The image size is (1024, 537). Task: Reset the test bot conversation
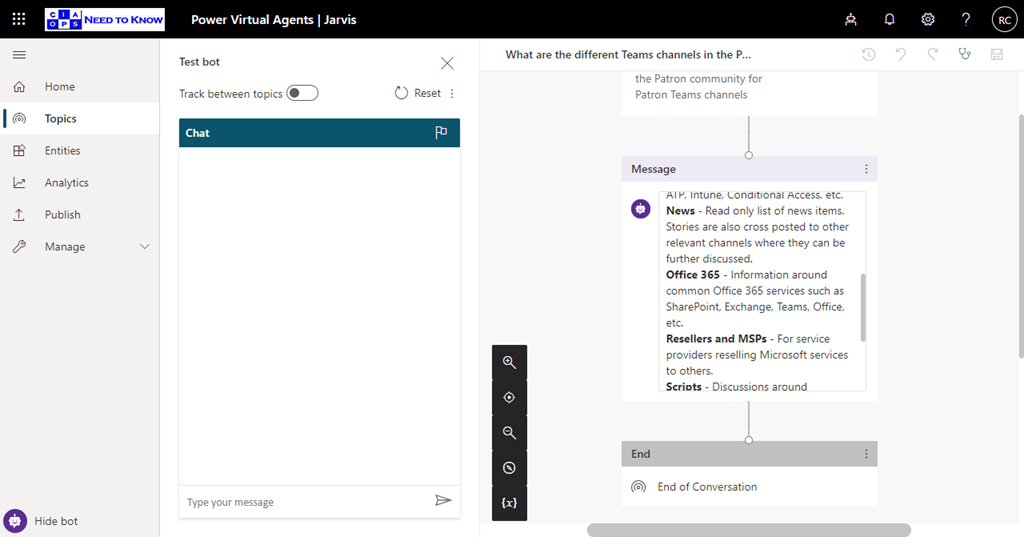(417, 93)
